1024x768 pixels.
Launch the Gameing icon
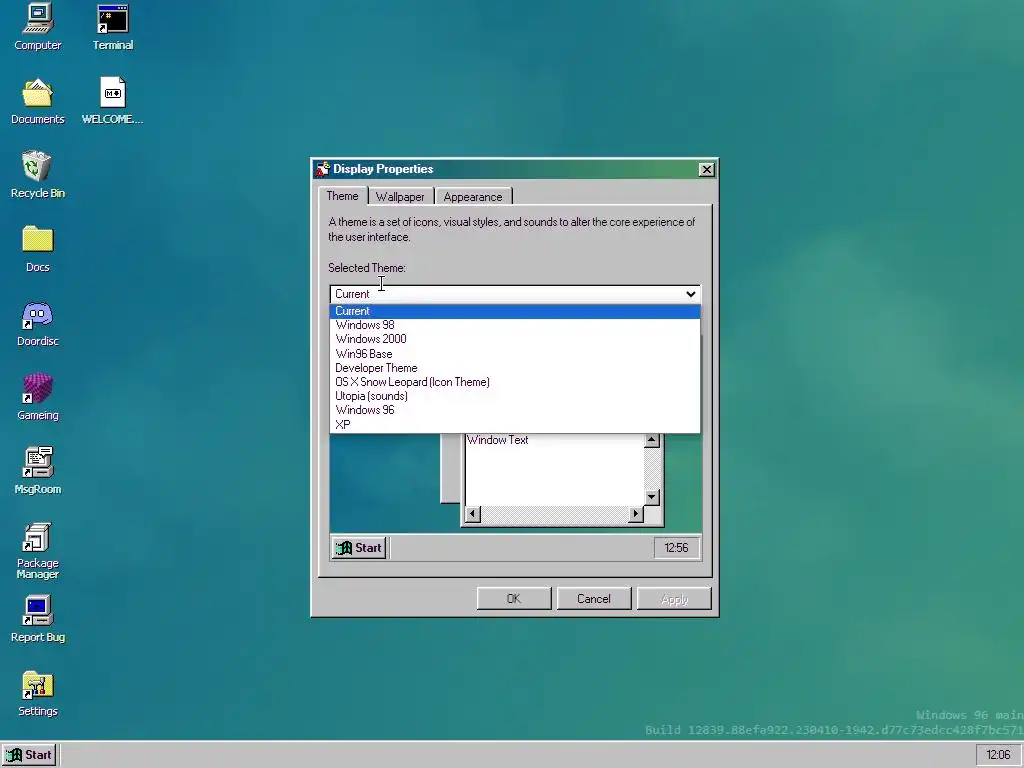(37, 397)
